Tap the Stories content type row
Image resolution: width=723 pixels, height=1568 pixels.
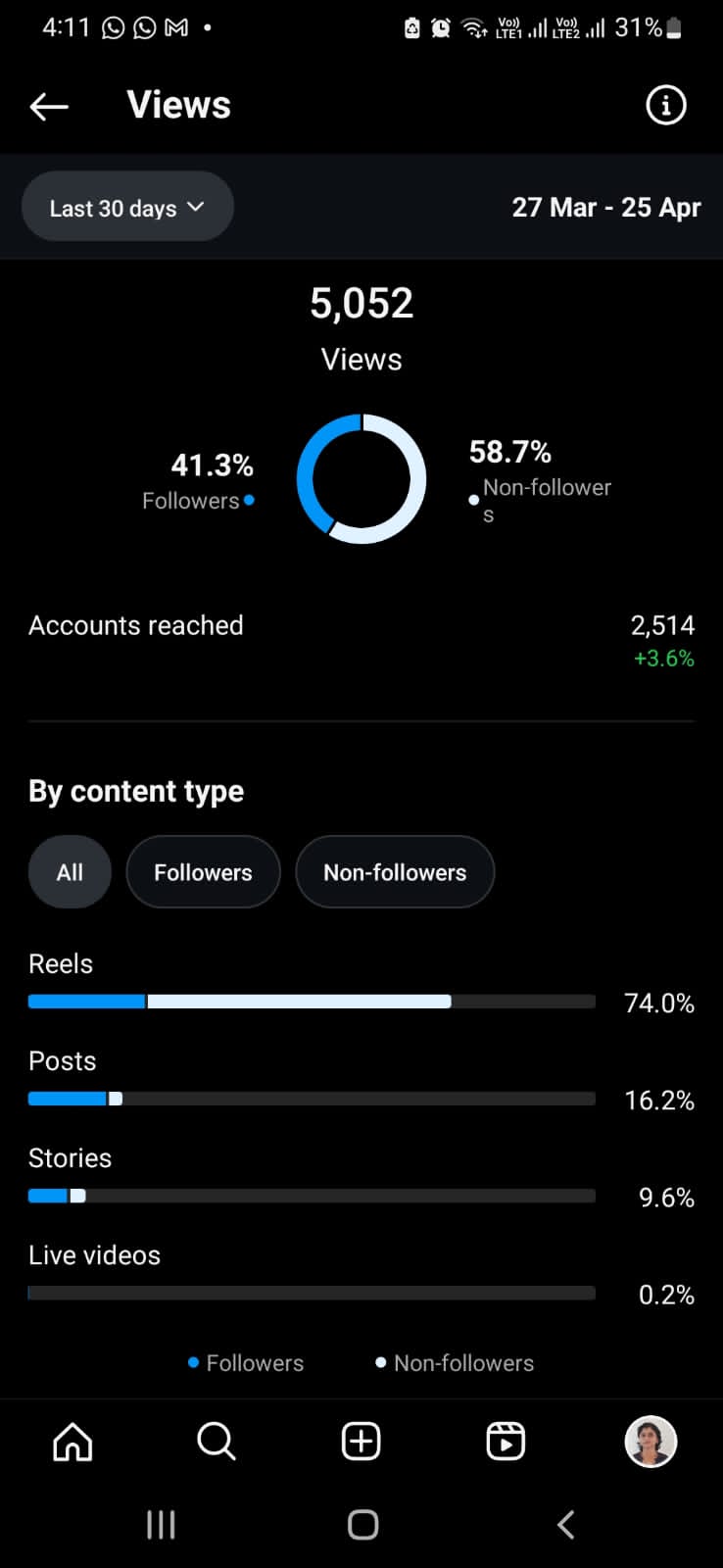[361, 1178]
